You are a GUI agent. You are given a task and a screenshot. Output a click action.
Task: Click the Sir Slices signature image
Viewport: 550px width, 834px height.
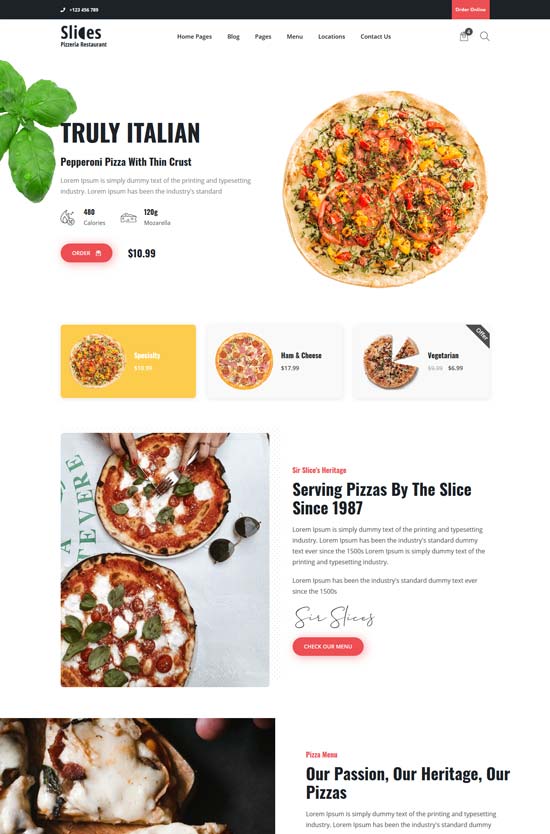[x=334, y=617]
